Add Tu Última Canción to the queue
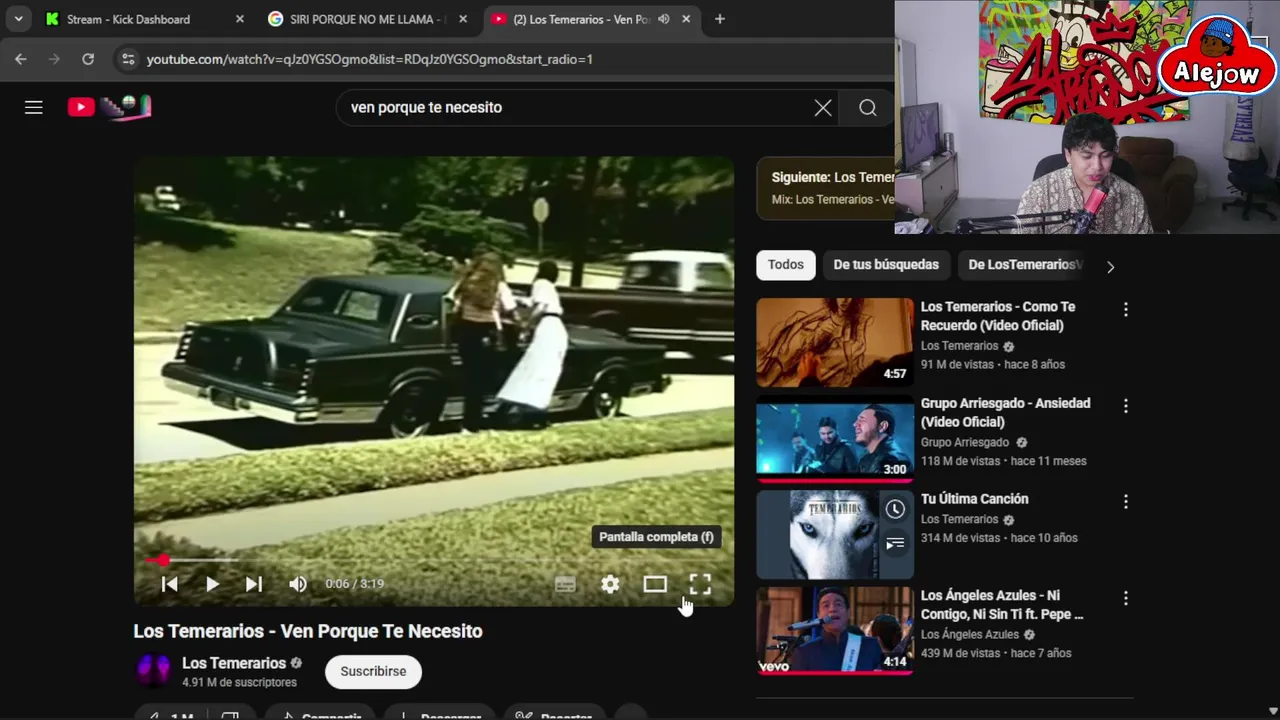 click(x=895, y=543)
